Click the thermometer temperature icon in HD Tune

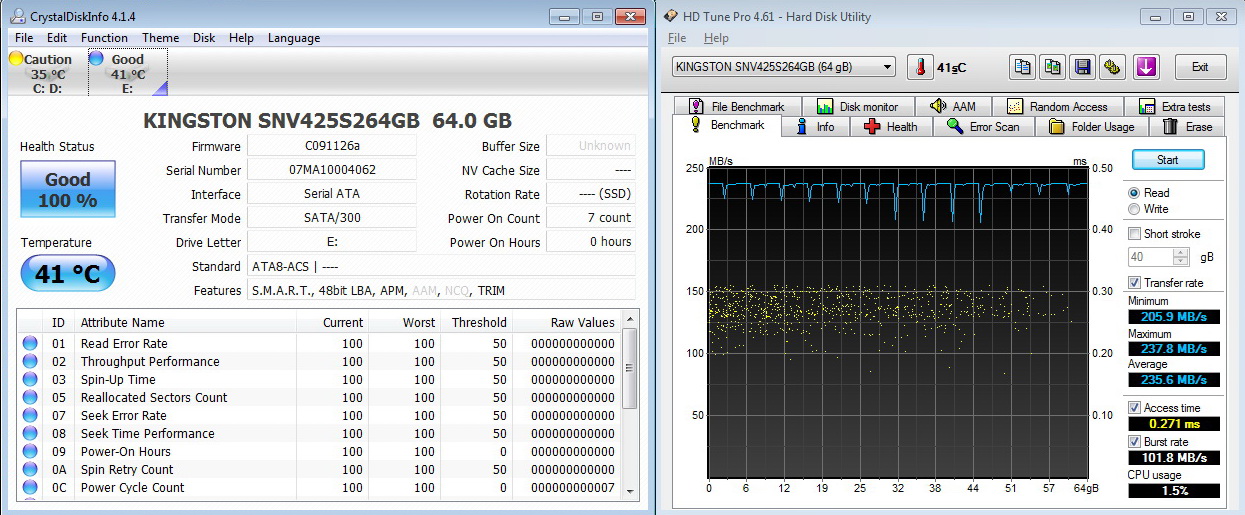coord(920,67)
